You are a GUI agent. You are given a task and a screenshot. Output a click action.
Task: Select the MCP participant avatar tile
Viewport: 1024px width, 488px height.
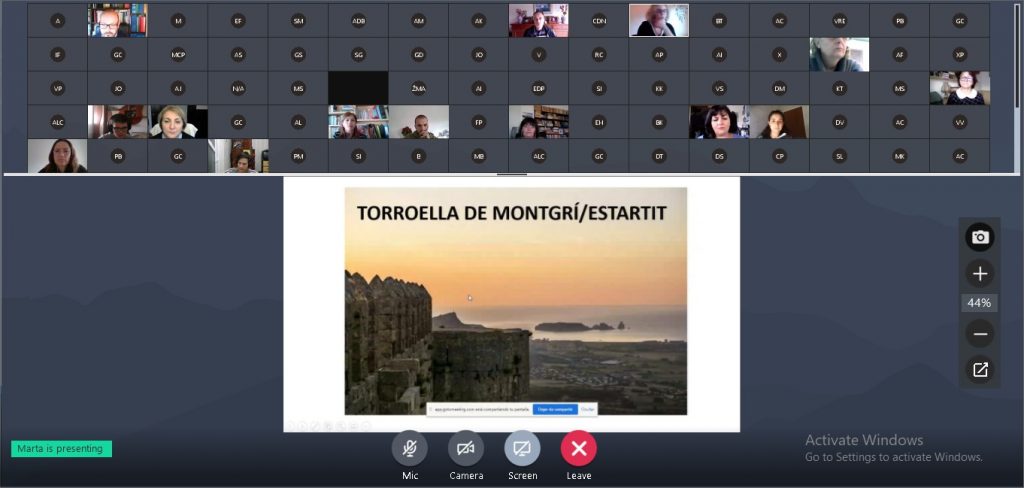[x=178, y=55]
